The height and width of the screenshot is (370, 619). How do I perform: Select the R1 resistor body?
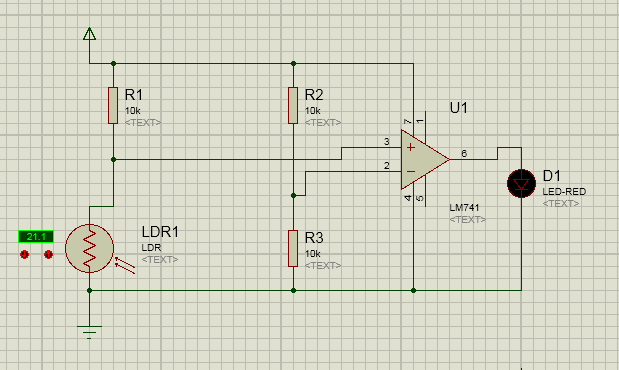point(113,105)
